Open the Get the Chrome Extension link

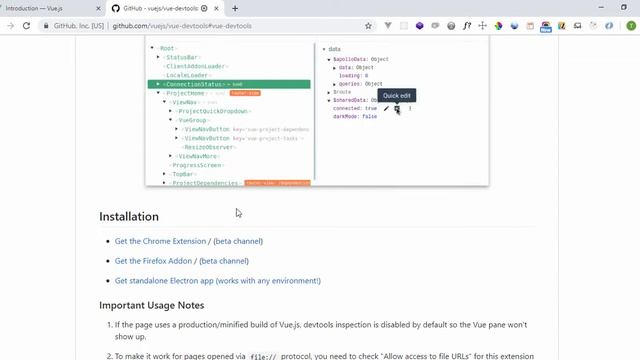point(161,241)
